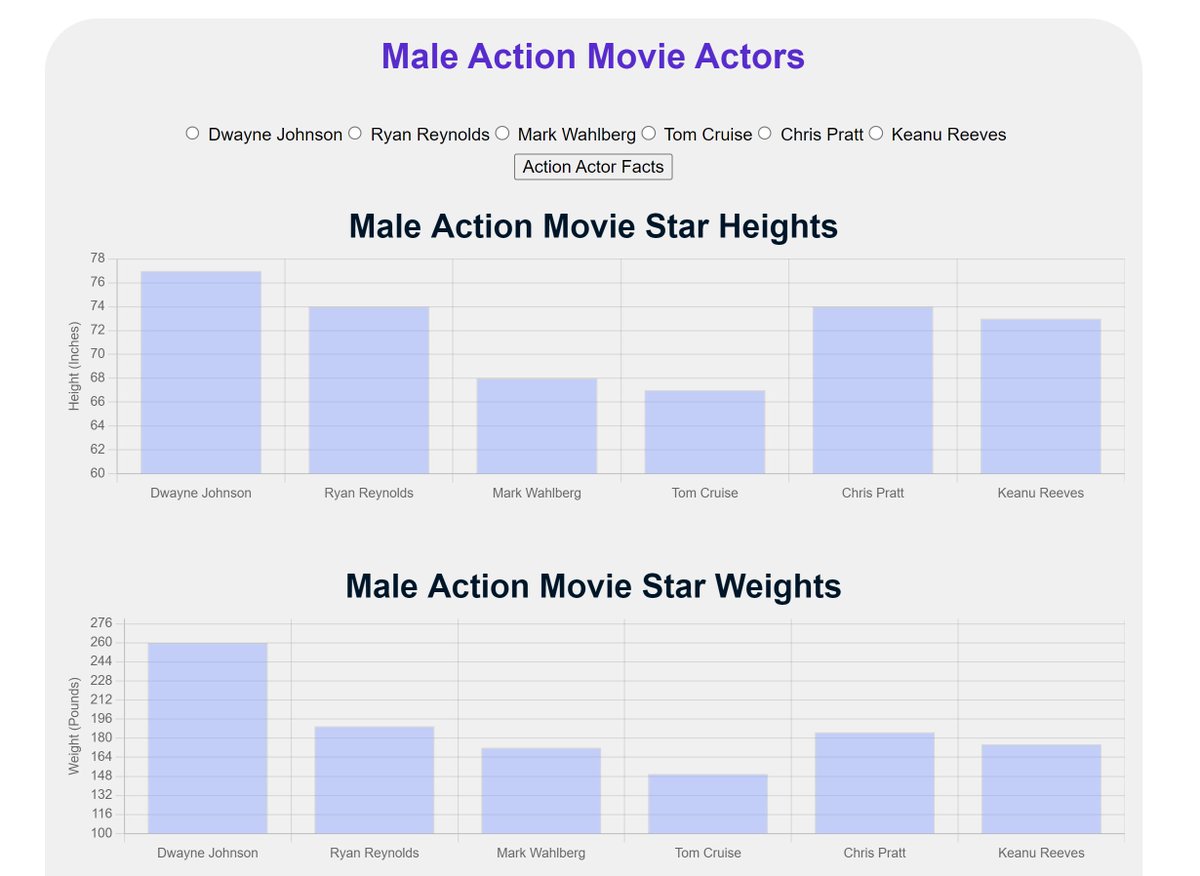1200x876 pixels.
Task: Click the 276 tick on Weights axis
Action: tap(101, 623)
